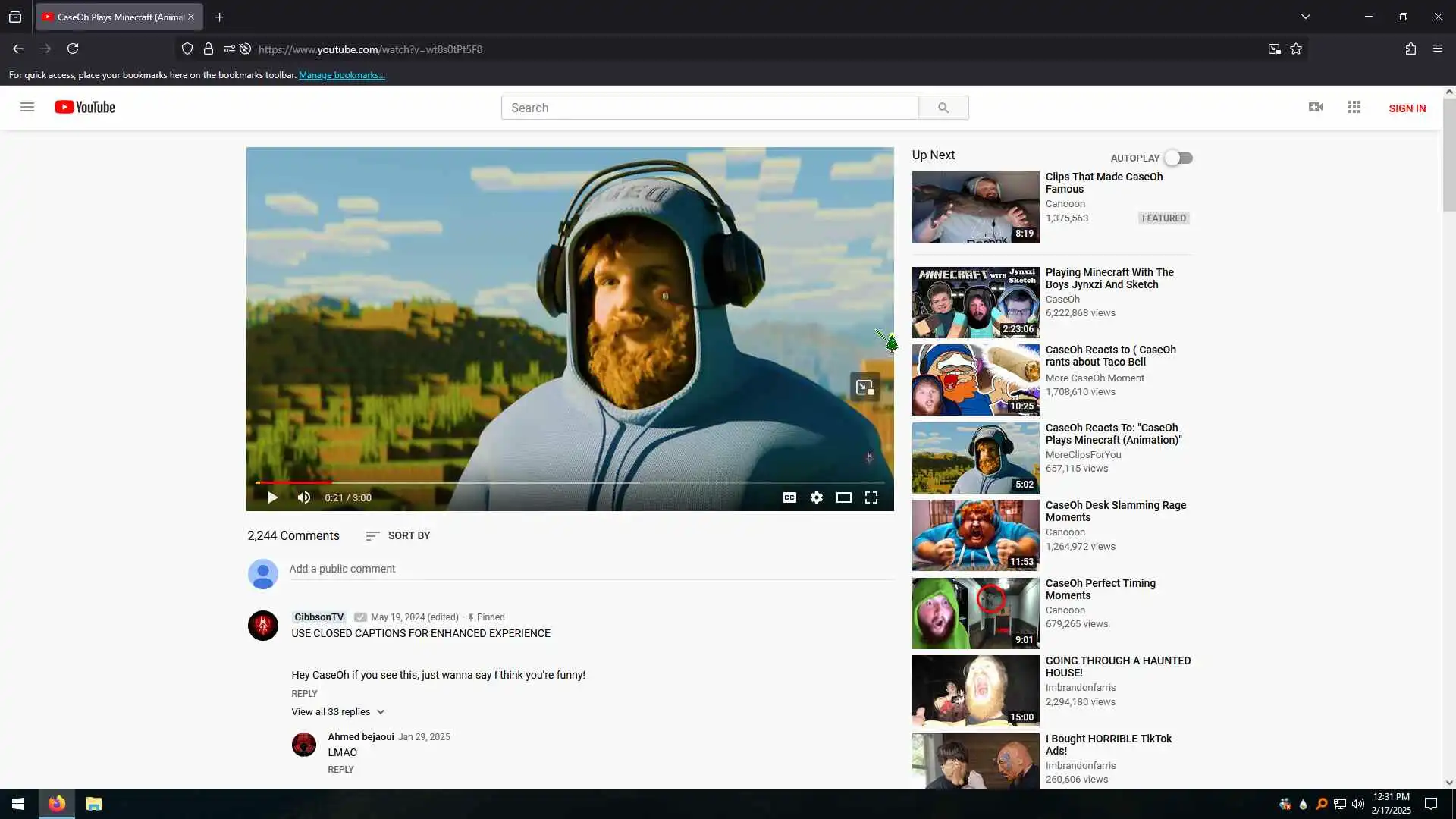This screenshot has height=819, width=1456.
Task: Click the miniplayer icon over video
Action: pyautogui.click(x=864, y=388)
